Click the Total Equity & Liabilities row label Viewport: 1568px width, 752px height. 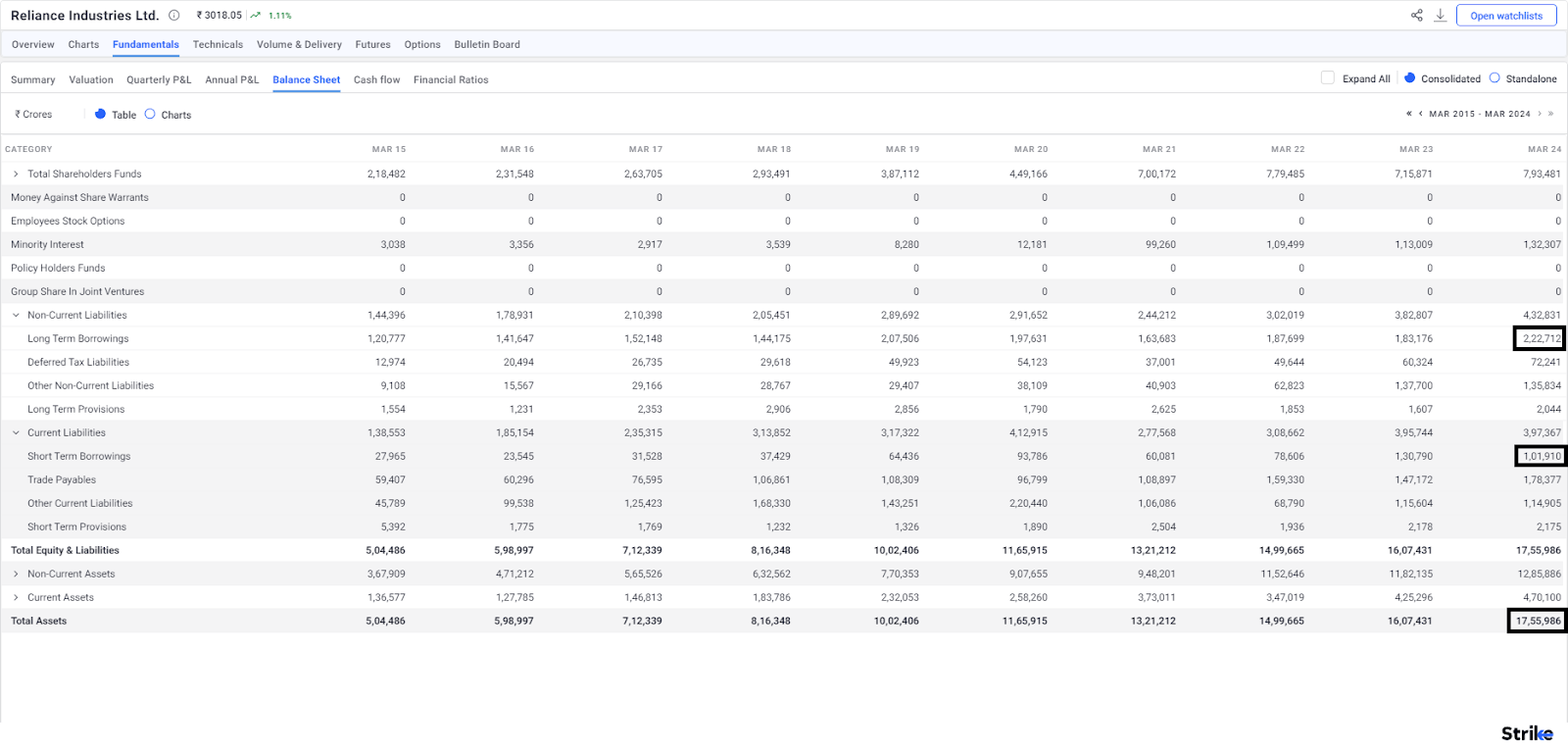[x=65, y=550]
